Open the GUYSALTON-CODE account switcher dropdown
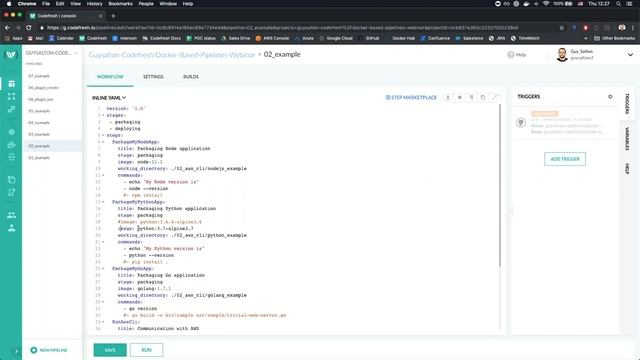 click(x=52, y=53)
